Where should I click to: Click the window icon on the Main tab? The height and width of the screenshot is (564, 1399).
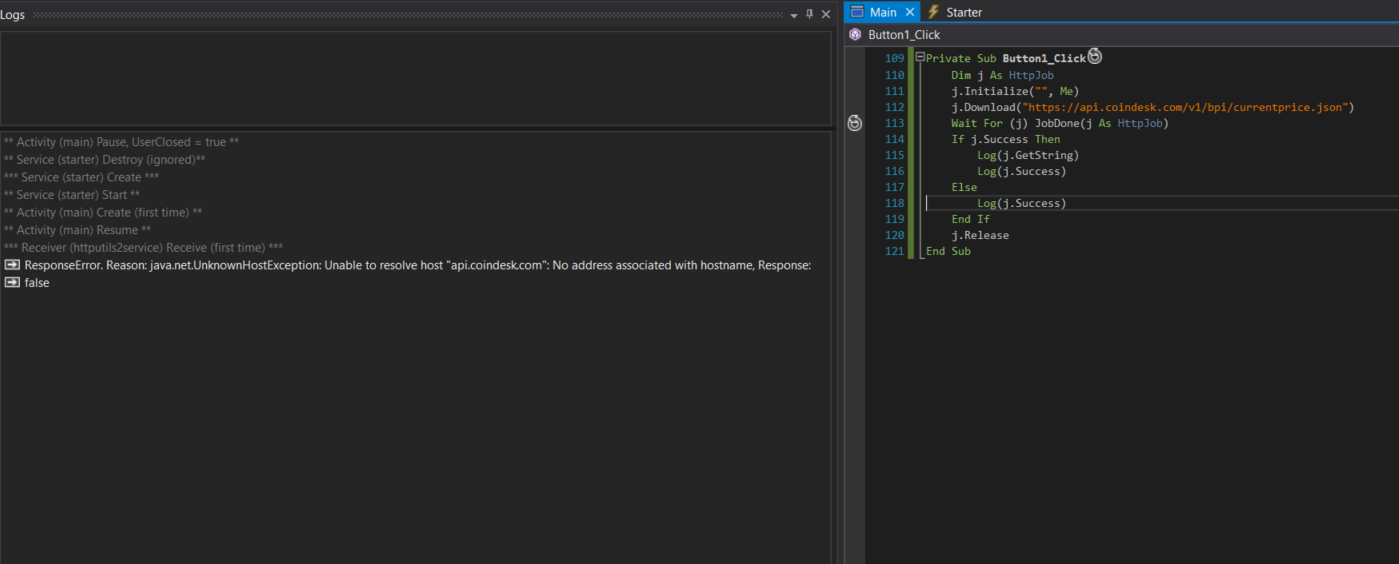point(857,12)
